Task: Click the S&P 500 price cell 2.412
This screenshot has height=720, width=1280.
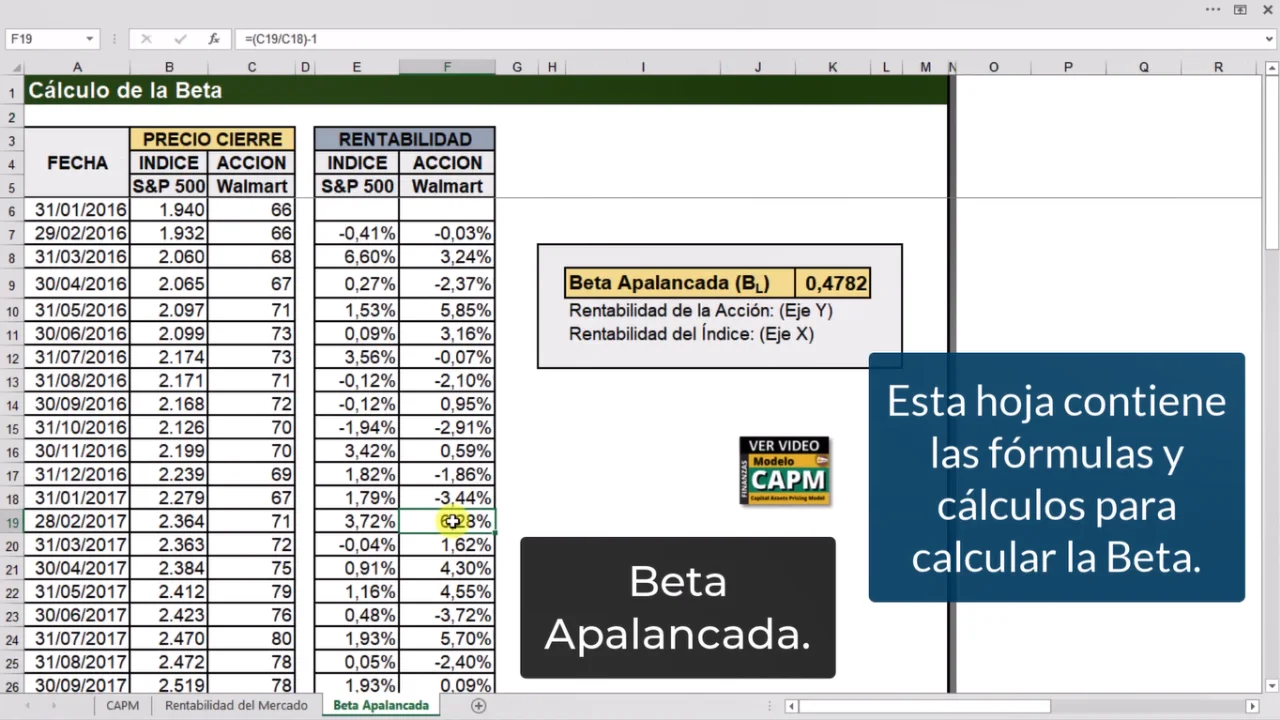Action: 169,592
